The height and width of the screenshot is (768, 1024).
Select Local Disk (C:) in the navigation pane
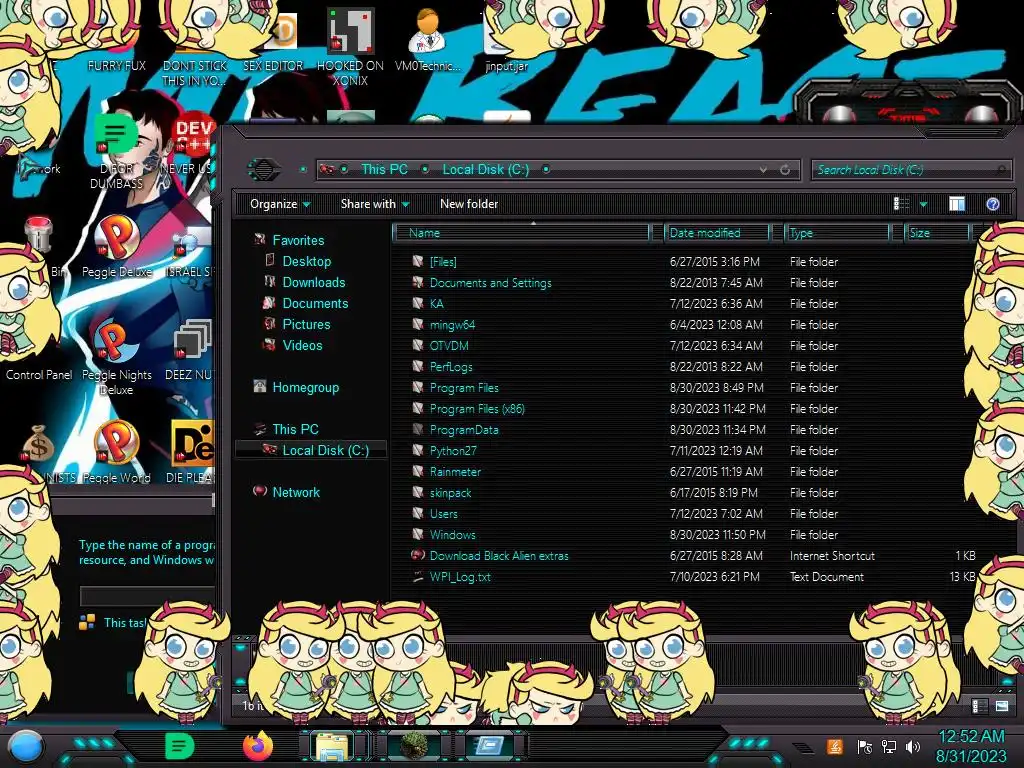coord(325,450)
